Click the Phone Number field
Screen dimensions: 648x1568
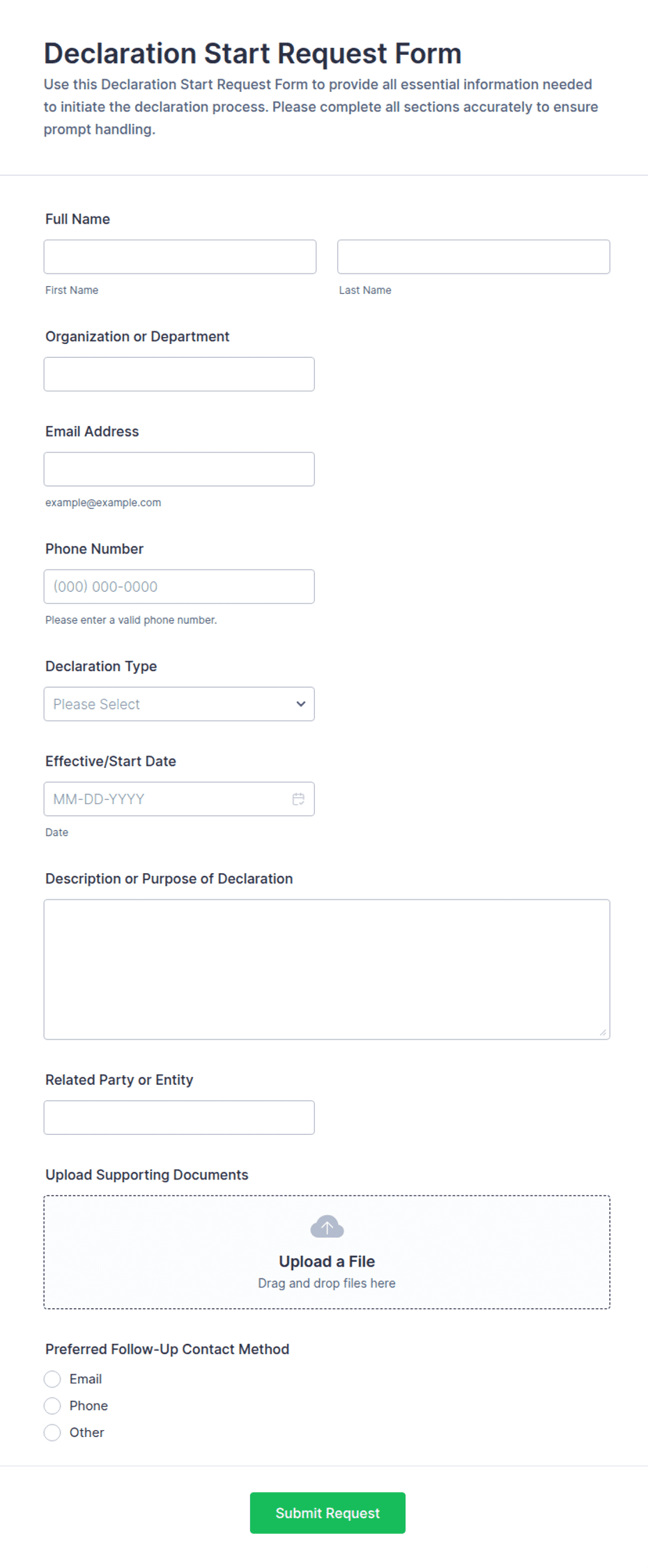pos(179,586)
